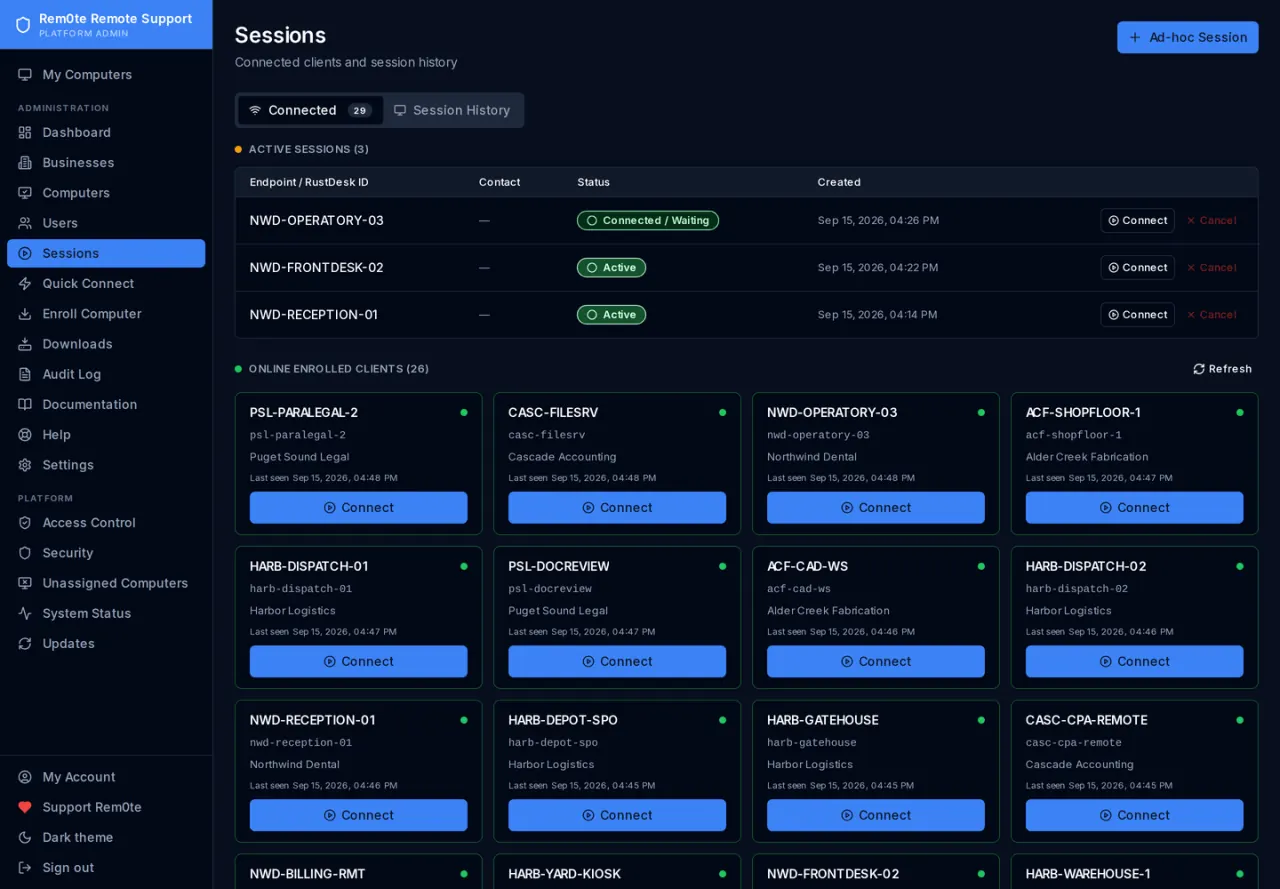Click the My Computers monitor icon
1280x889 pixels.
click(25, 75)
